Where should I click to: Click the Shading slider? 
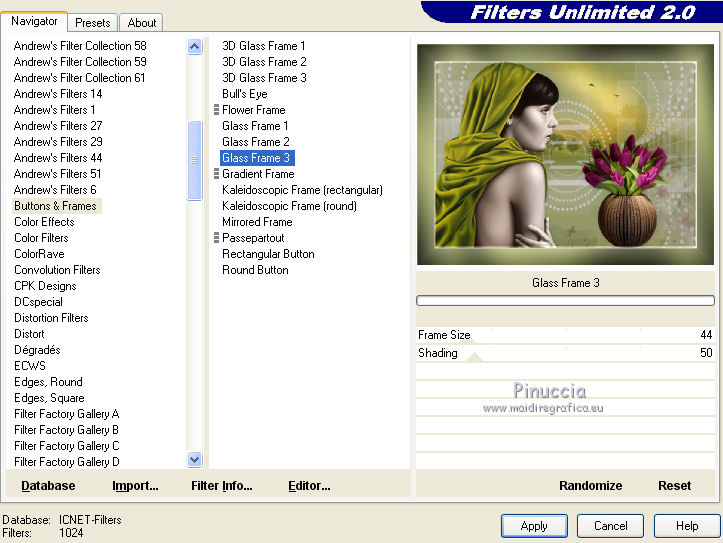point(565,353)
